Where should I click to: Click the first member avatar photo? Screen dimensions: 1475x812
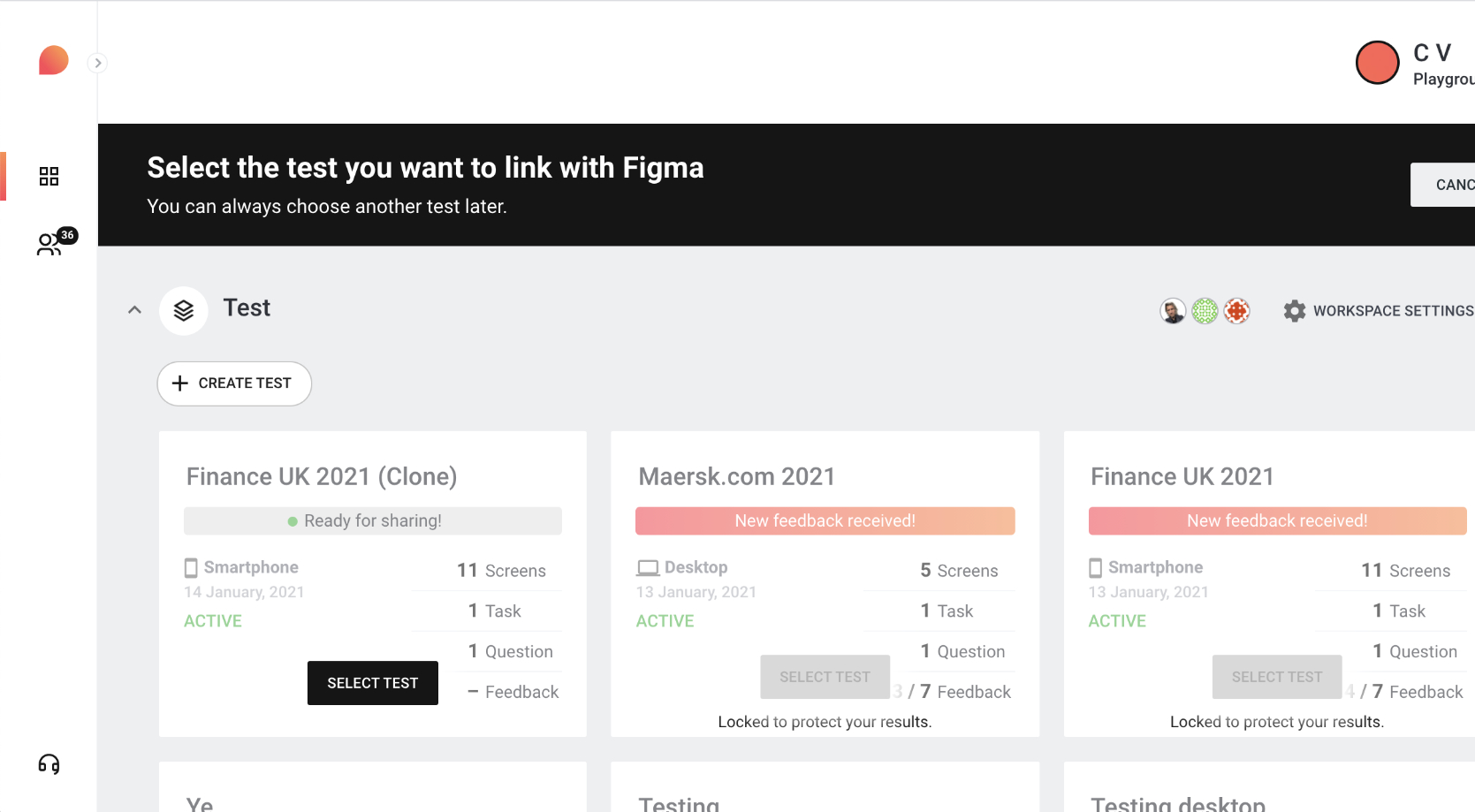[x=1173, y=311]
